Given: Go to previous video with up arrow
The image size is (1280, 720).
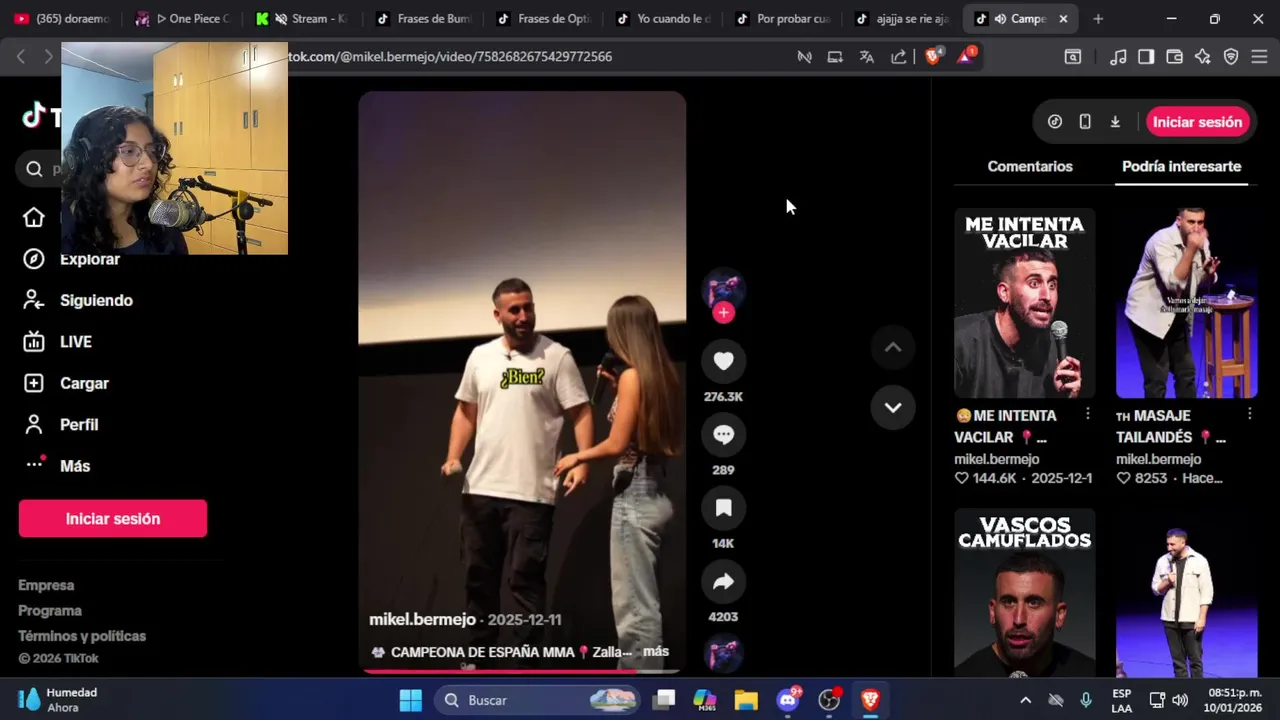Looking at the screenshot, I should coord(893,347).
